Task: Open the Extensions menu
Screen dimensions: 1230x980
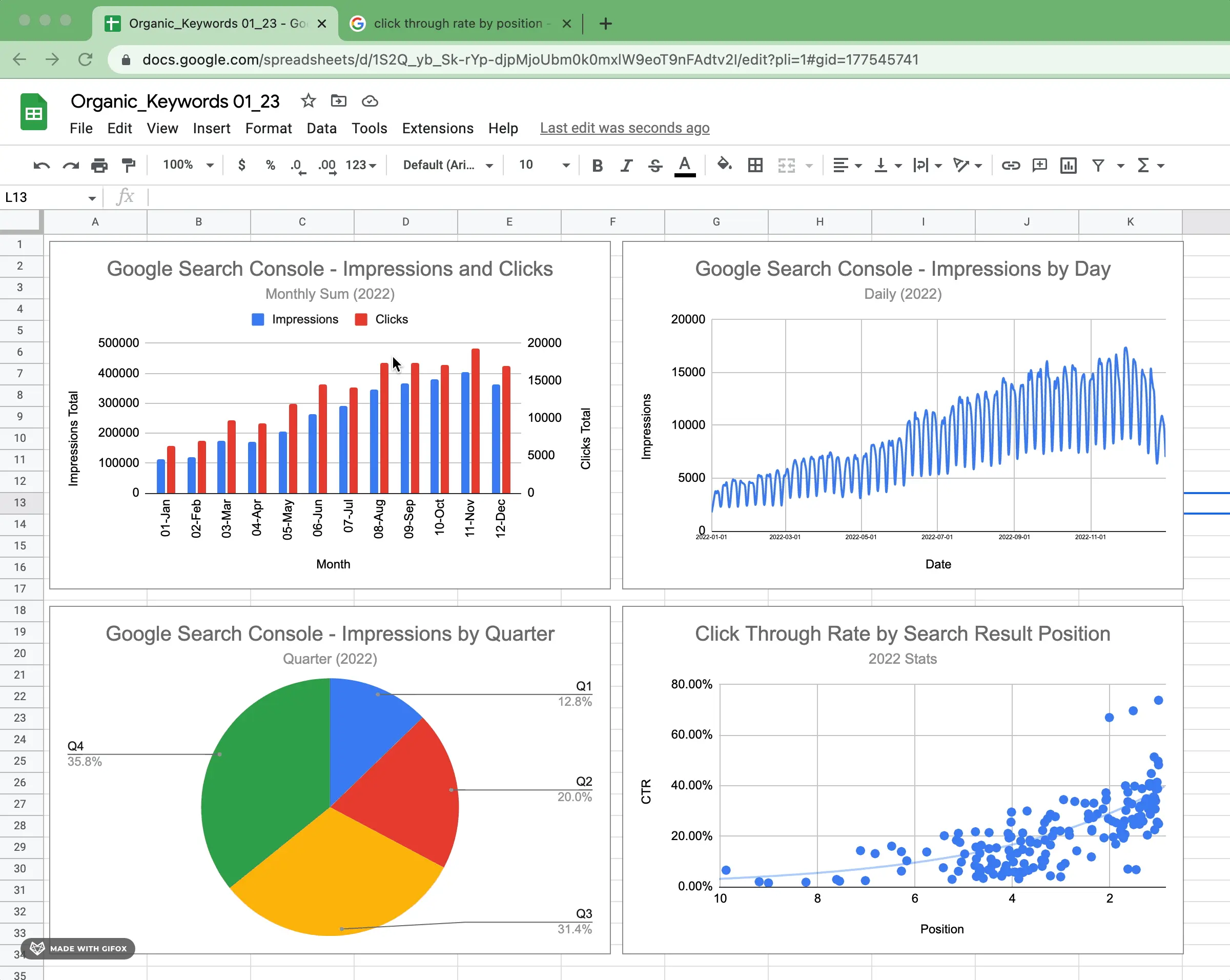Action: 437,127
